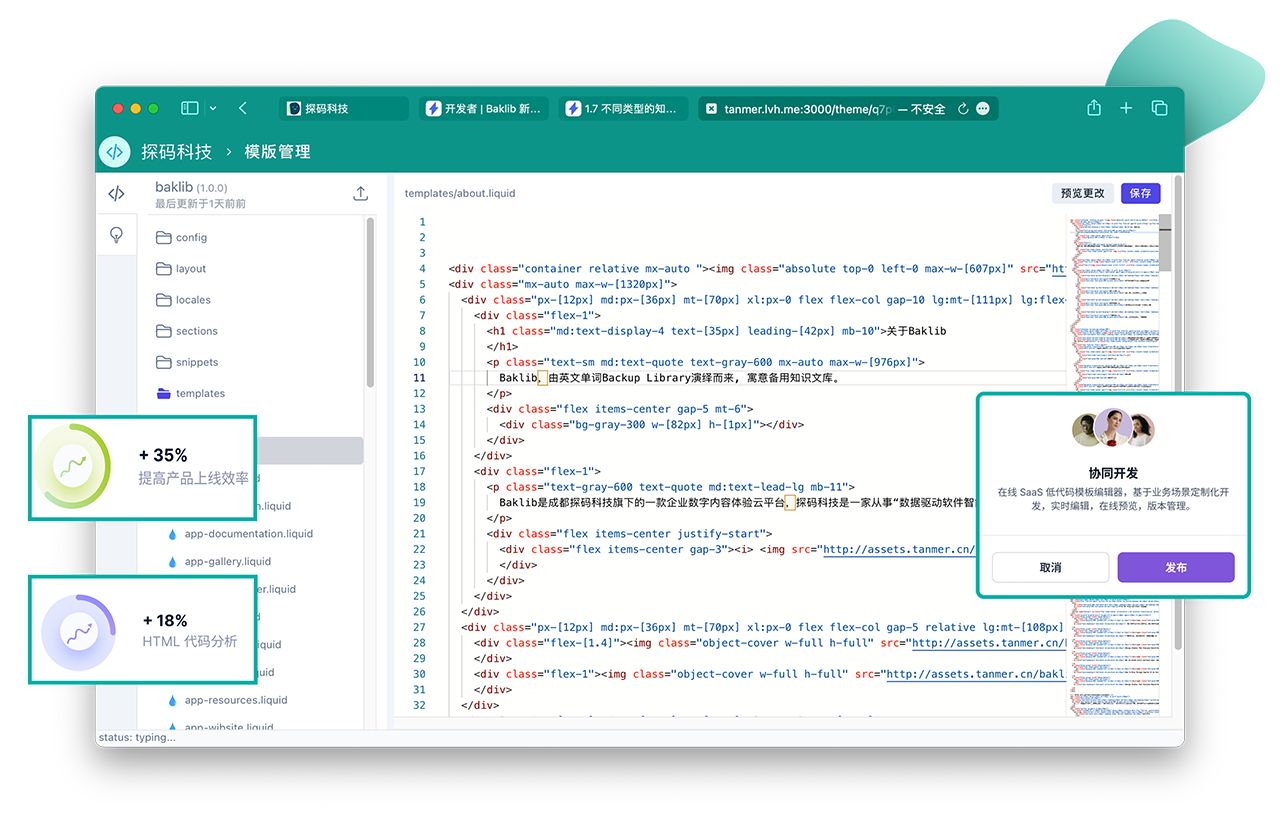The image size is (1280, 830).
Task: Click the editor vertical scrollbar thumb
Action: click(1166, 243)
